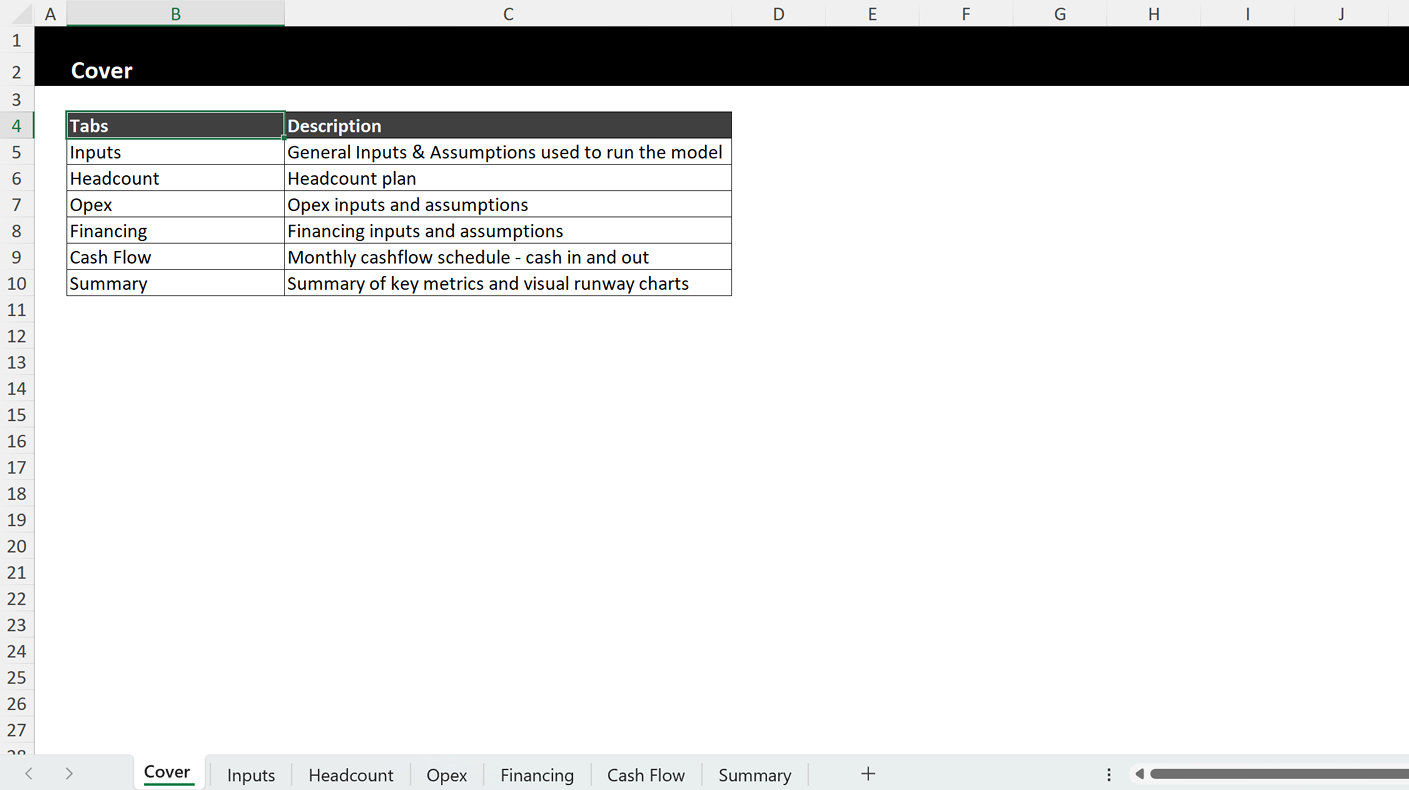Click the next sheet navigation arrow

(68, 774)
